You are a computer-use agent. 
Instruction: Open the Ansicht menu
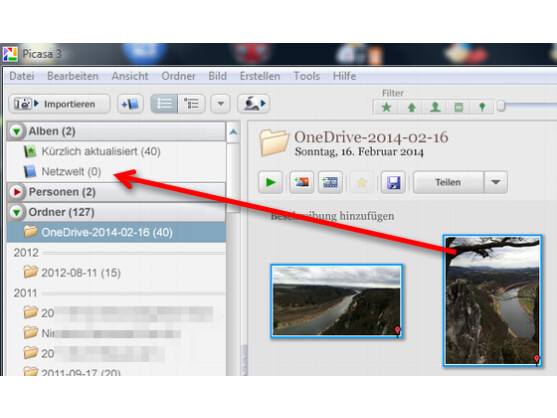(130, 76)
